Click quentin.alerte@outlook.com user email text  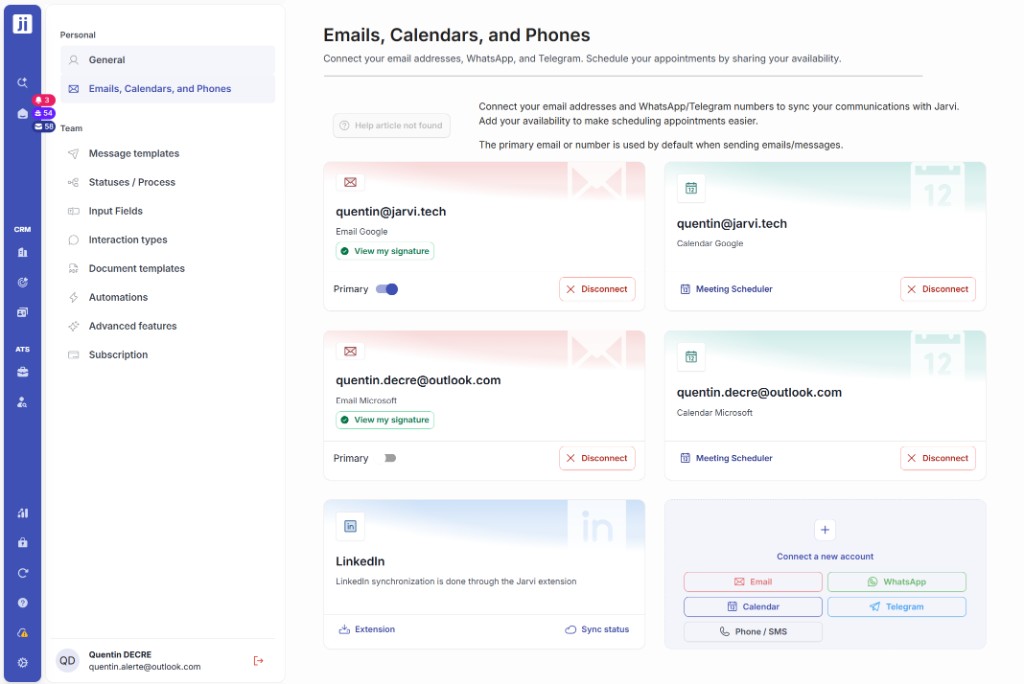click(x=144, y=667)
